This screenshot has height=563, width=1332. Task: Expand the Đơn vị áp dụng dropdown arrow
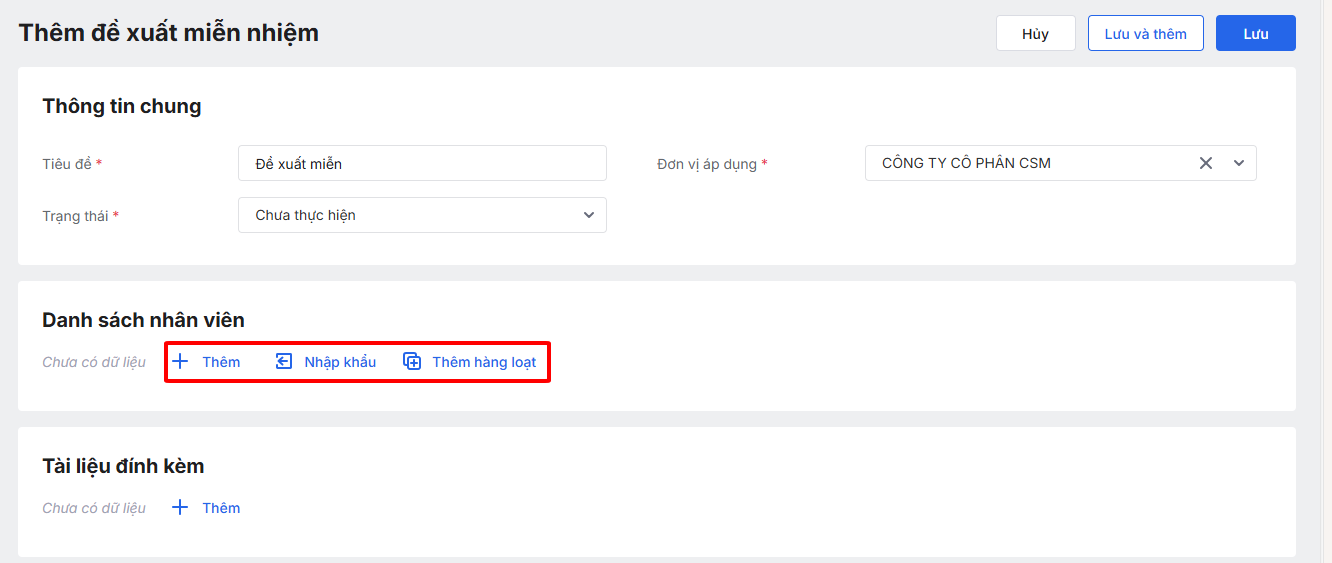(1239, 163)
